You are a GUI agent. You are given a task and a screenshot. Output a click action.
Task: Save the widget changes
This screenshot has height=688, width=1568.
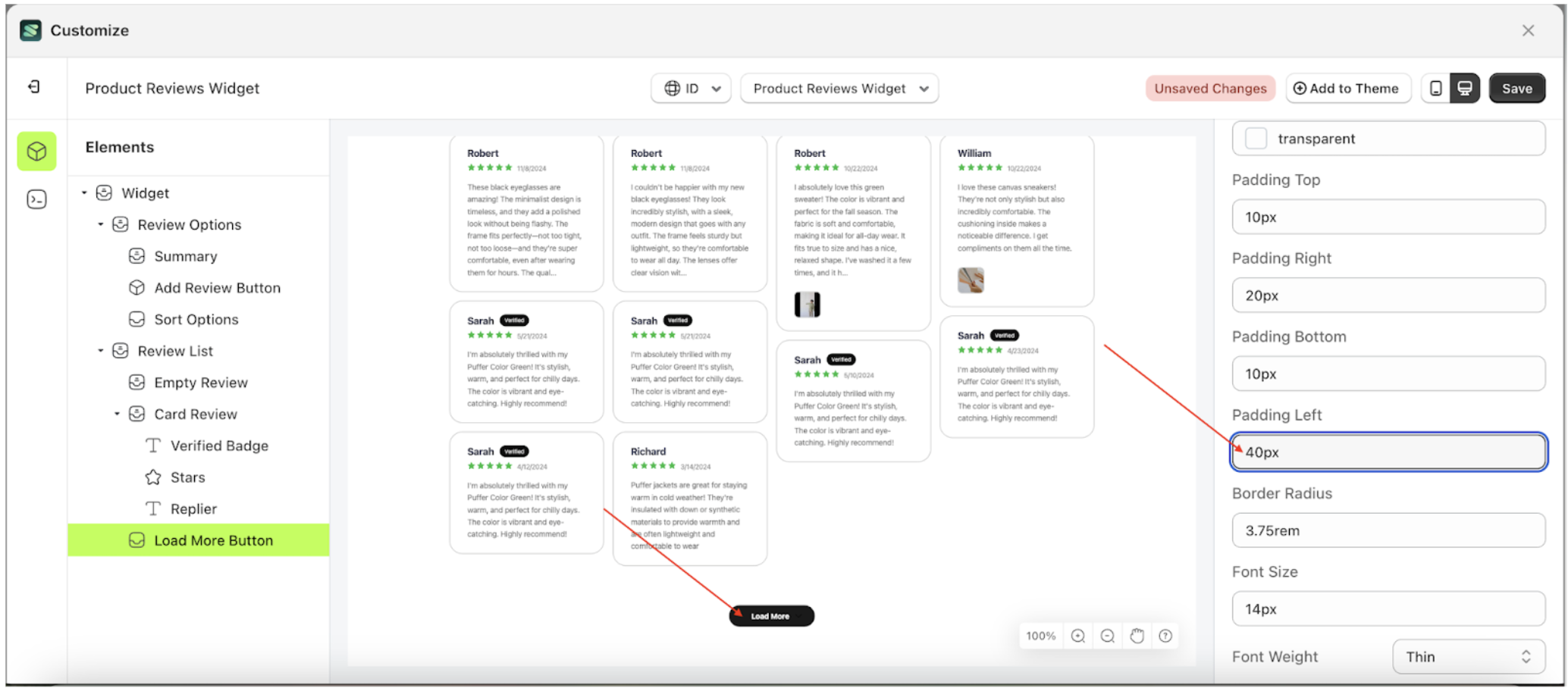coord(1516,88)
